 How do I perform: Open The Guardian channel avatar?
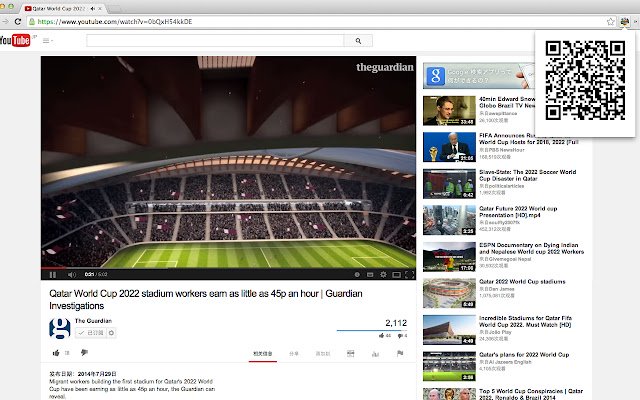(60, 328)
